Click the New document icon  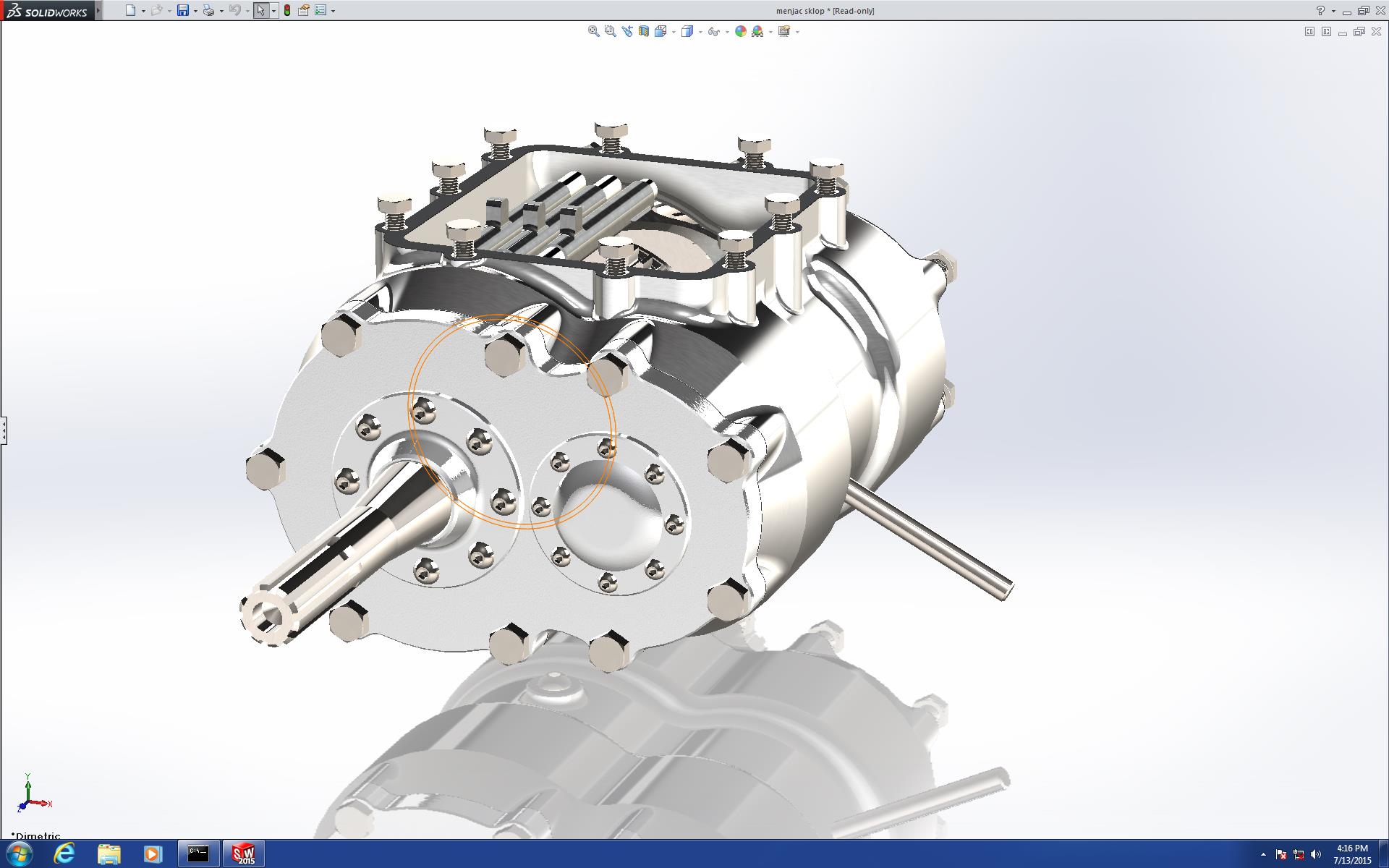tap(130, 10)
